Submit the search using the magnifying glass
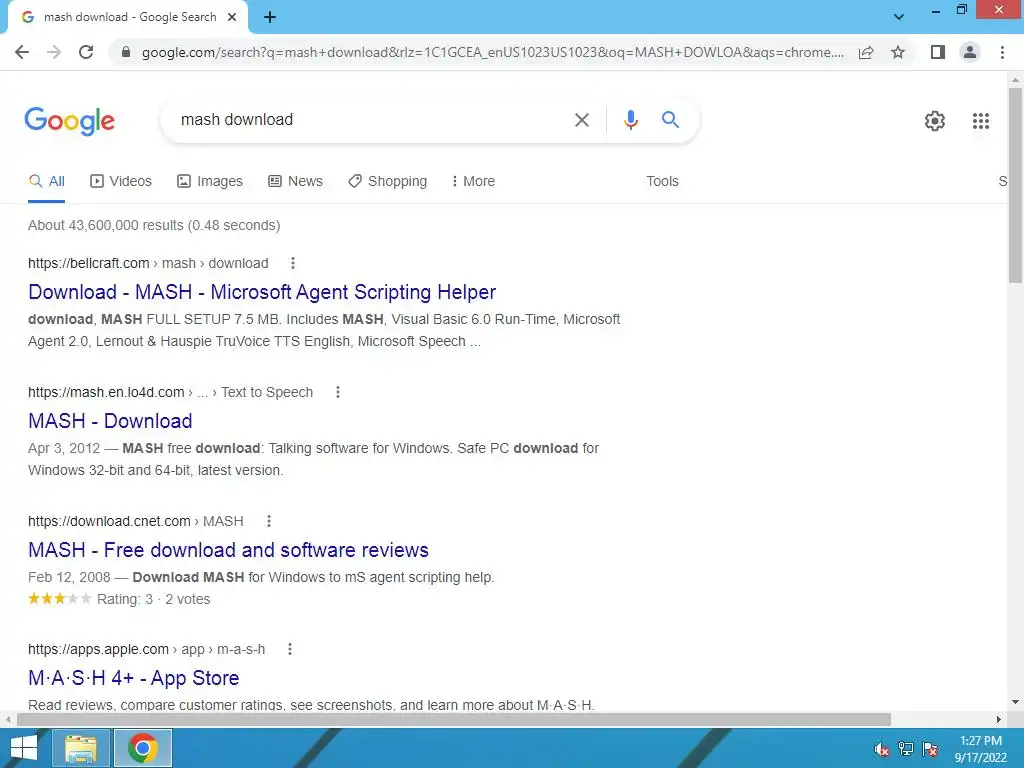This screenshot has height=768, width=1024. 670,120
